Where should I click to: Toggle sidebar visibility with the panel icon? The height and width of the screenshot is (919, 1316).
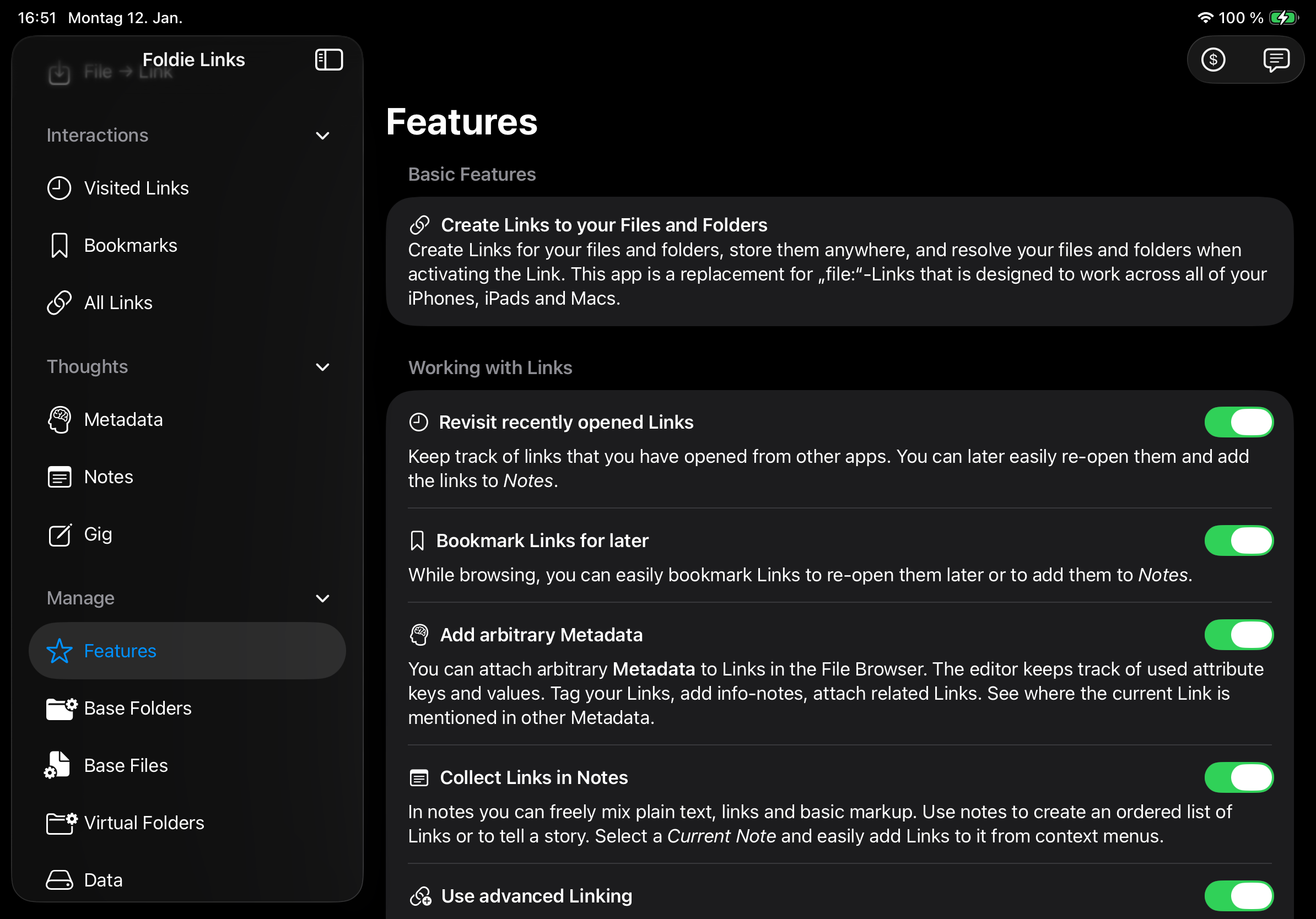329,59
